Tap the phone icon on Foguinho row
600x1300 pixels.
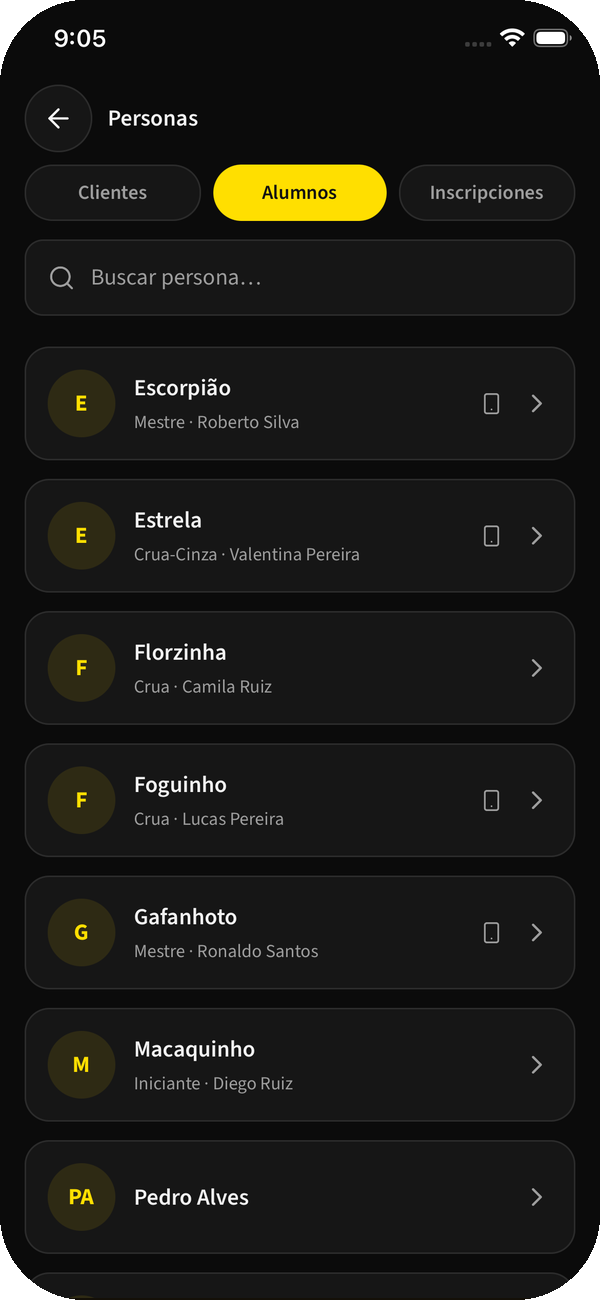click(x=491, y=800)
